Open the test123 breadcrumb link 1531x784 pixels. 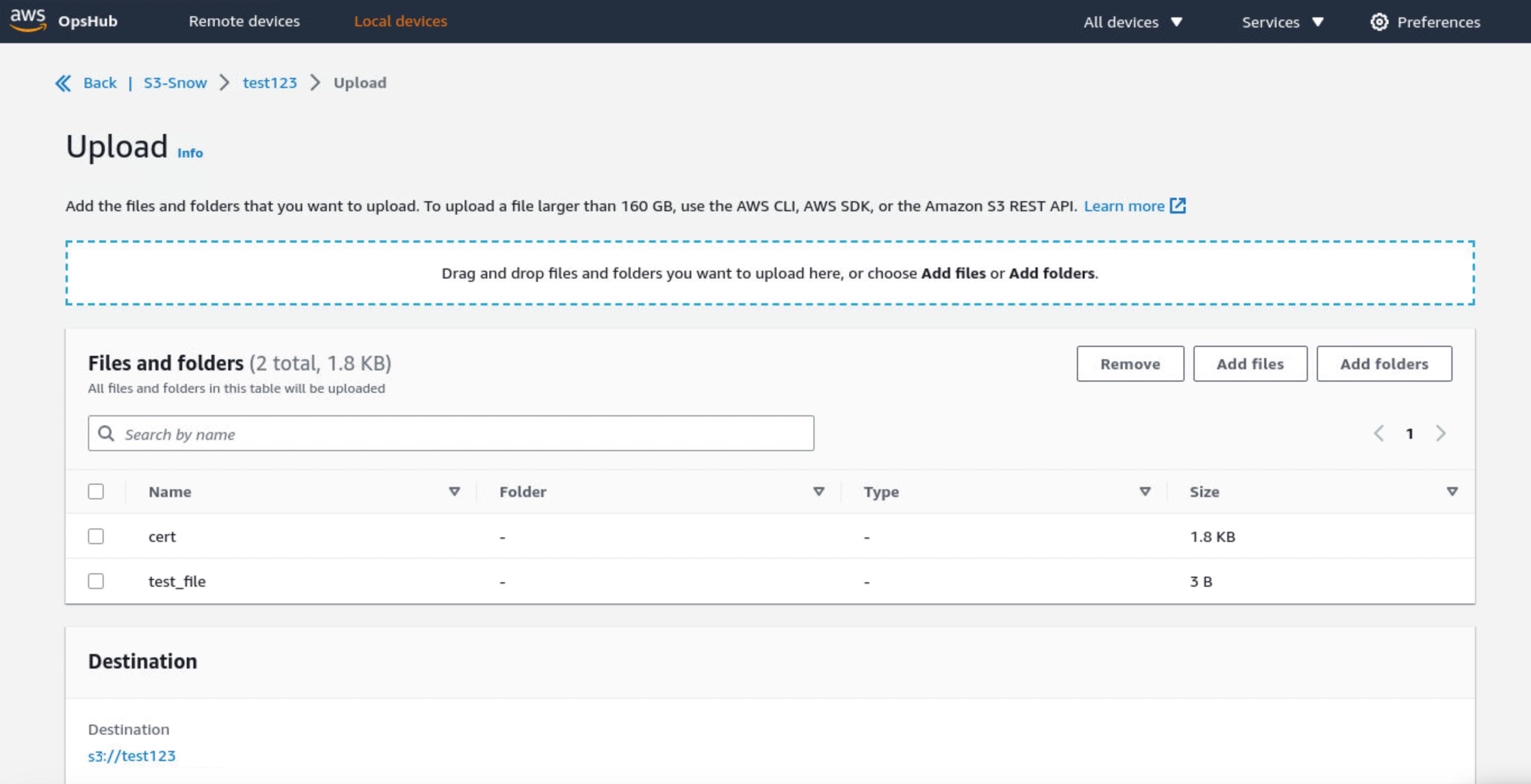click(270, 82)
